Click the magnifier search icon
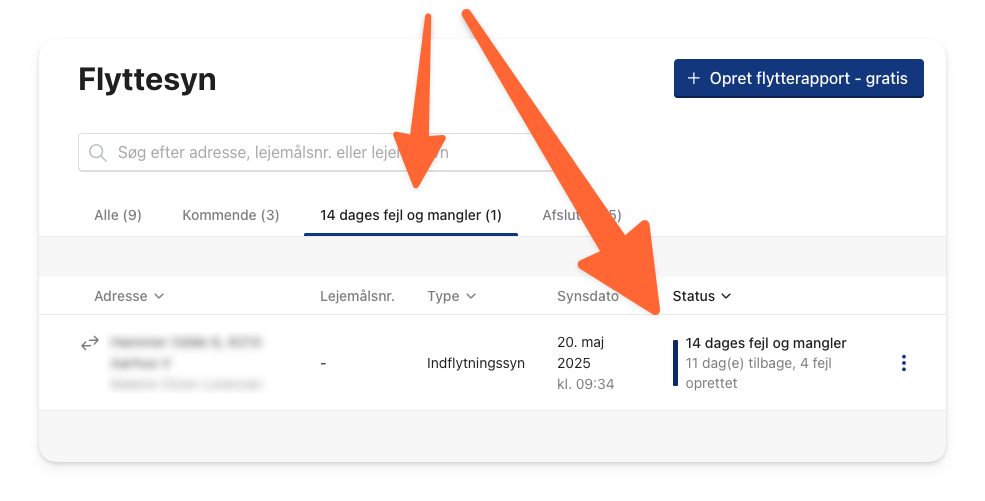The height and width of the screenshot is (501, 985). 97,153
